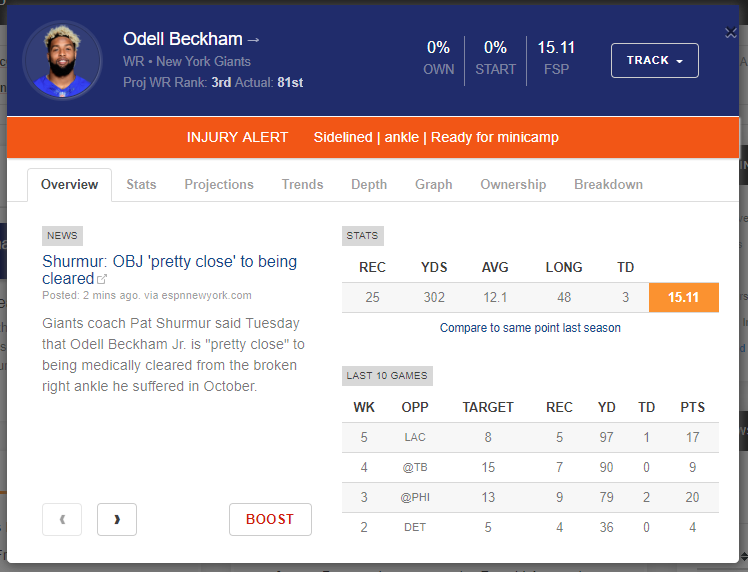Open the Graph tab
The image size is (748, 572).
[x=433, y=184]
